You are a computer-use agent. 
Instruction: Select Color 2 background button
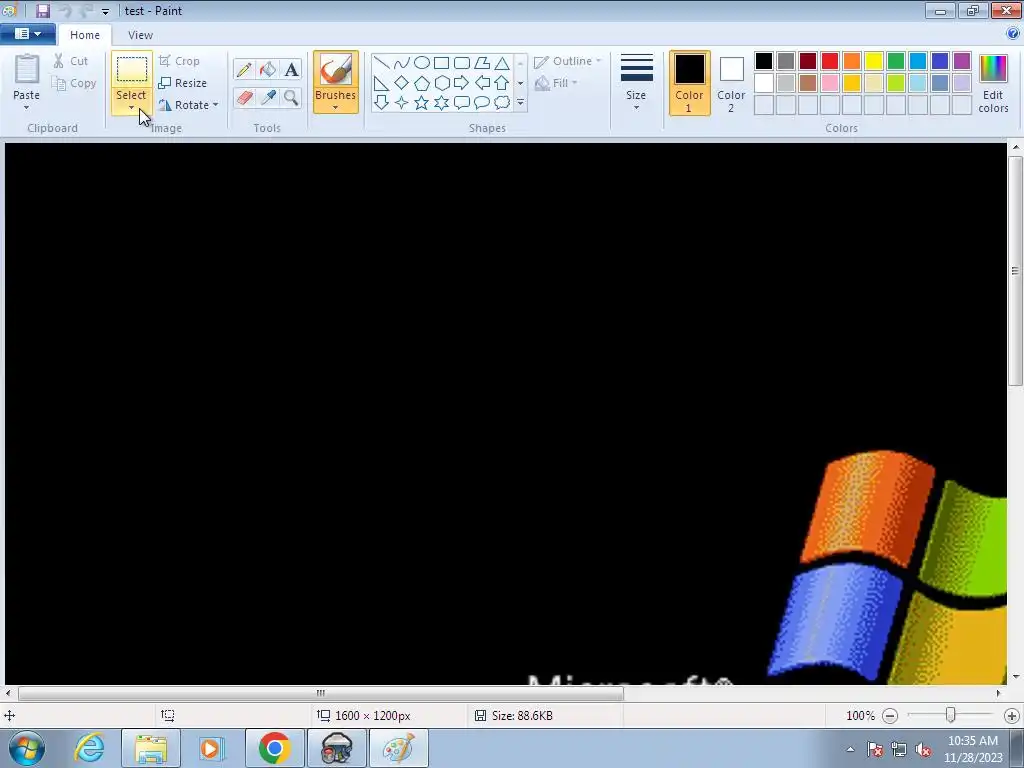tap(731, 83)
